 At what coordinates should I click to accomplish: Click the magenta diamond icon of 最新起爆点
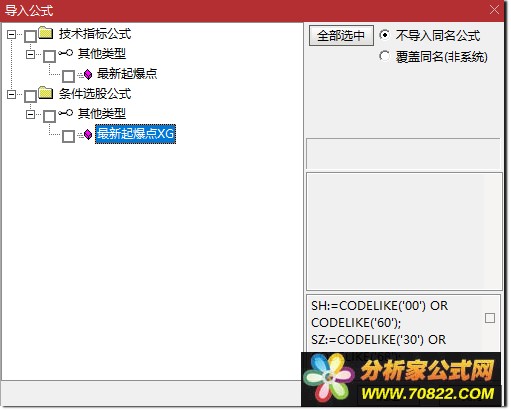coord(88,74)
